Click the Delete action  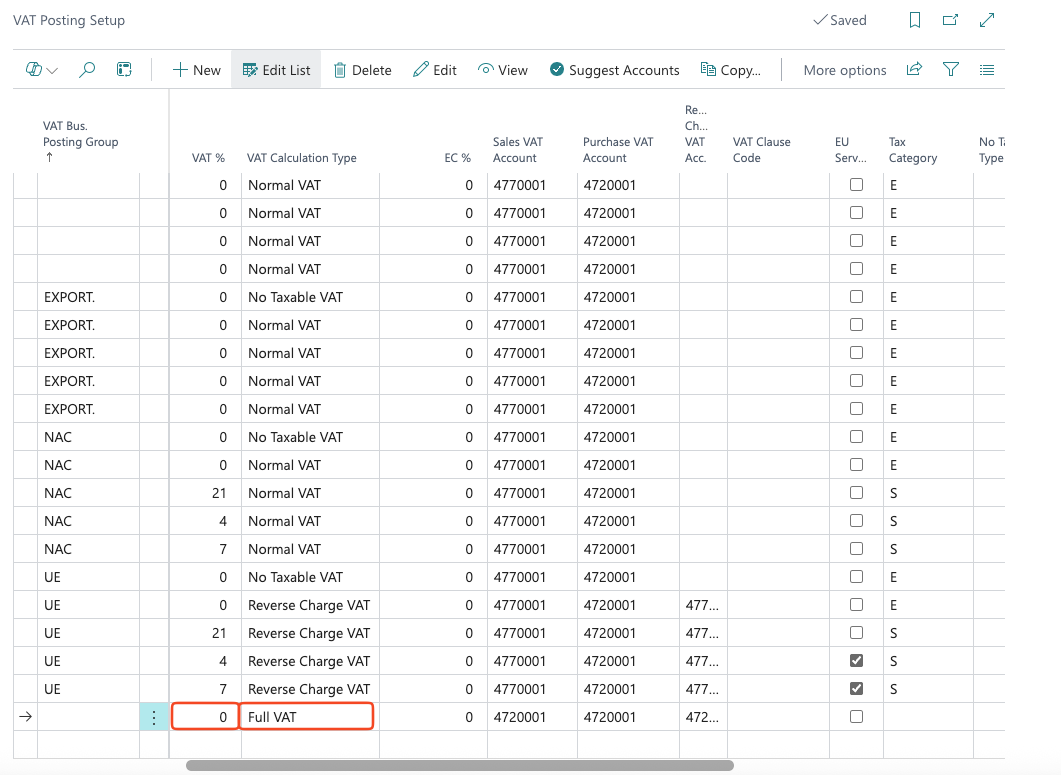(x=362, y=70)
